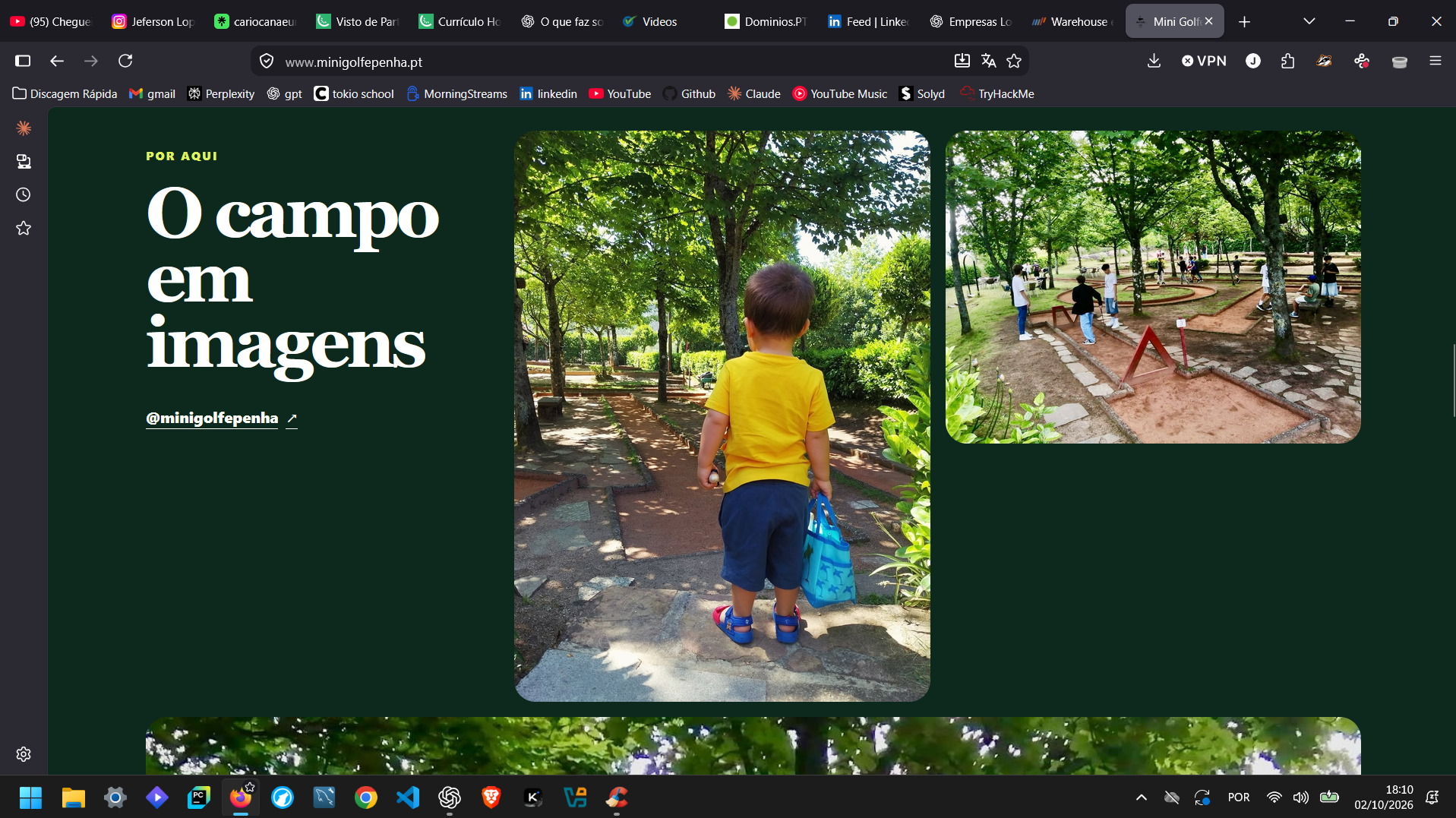Launch Visual Studio Code from taskbar
This screenshot has height=818, width=1456.
pyautogui.click(x=408, y=797)
